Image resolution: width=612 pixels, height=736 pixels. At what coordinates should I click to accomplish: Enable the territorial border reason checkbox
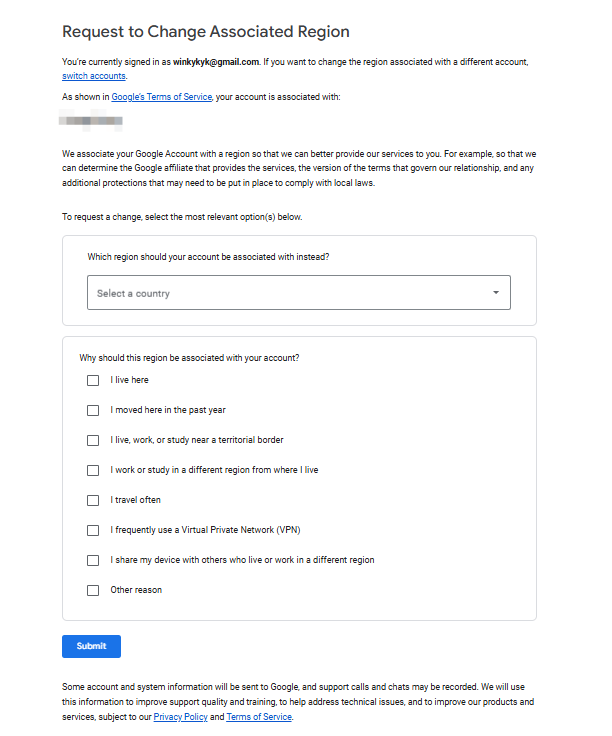point(93,440)
